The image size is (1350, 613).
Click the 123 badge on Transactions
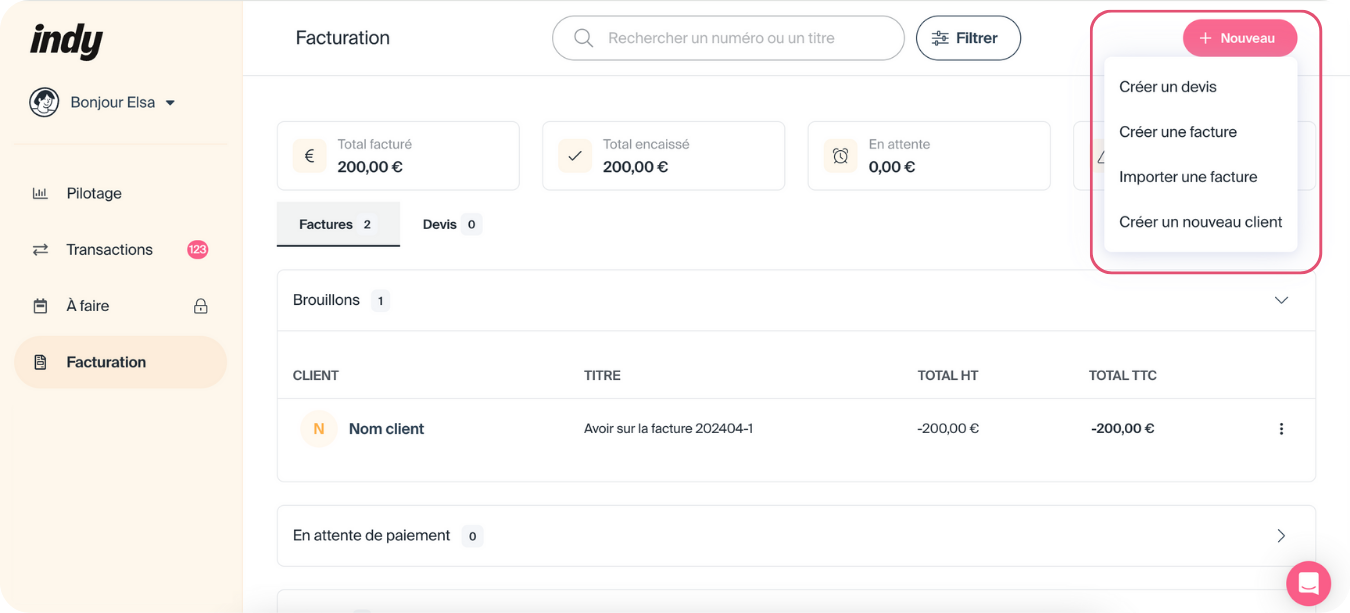(x=197, y=250)
